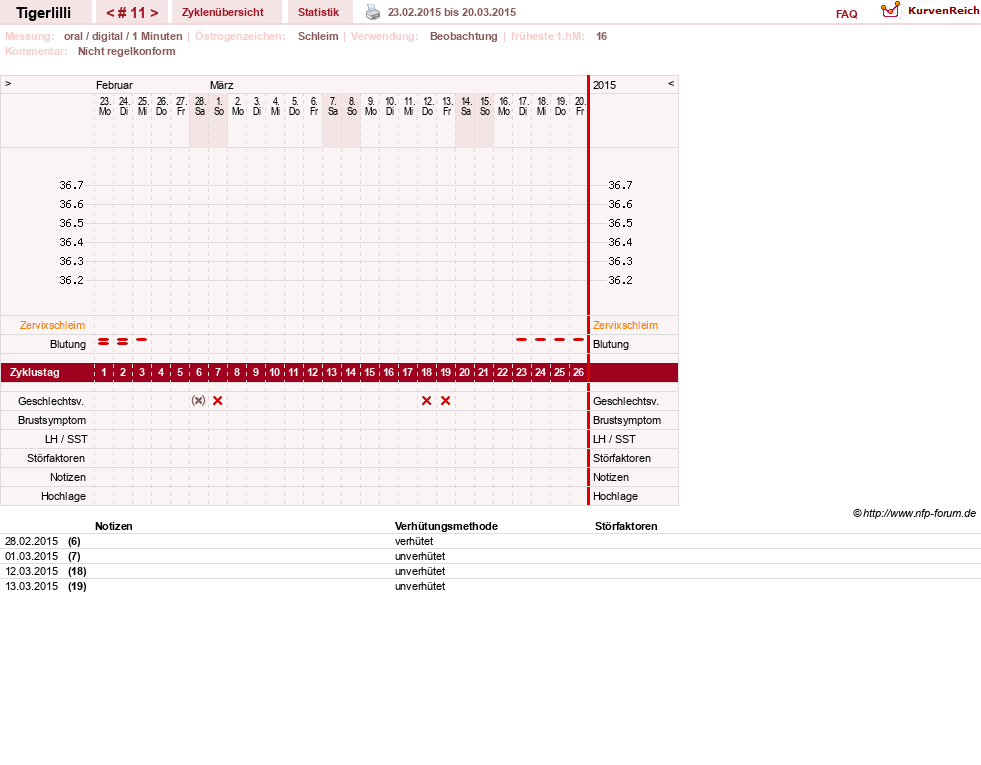Open the FAQ link
Image resolution: width=981 pixels, height=765 pixels.
[x=846, y=14]
